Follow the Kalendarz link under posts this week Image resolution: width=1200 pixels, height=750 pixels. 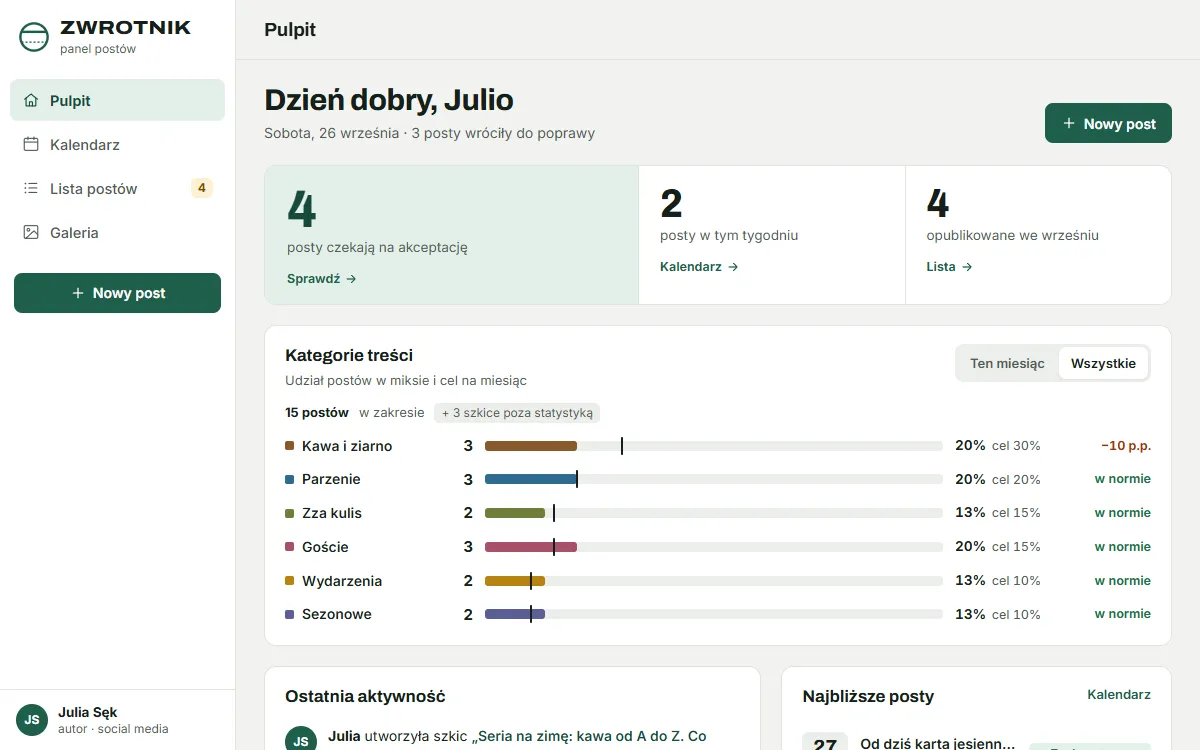point(699,267)
